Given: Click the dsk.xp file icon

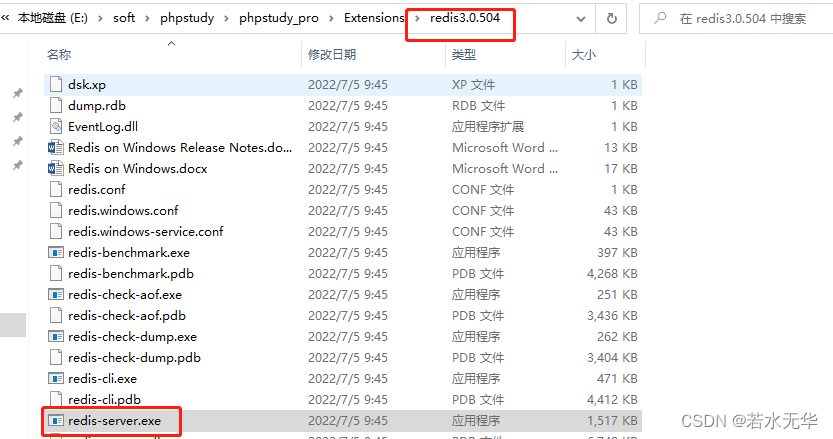Looking at the screenshot, I should click(56, 85).
